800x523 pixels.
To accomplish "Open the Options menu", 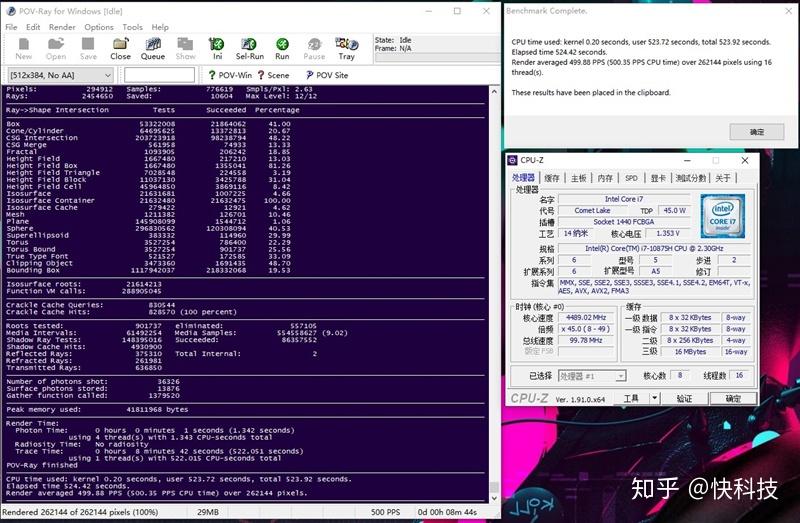I will pos(99,27).
